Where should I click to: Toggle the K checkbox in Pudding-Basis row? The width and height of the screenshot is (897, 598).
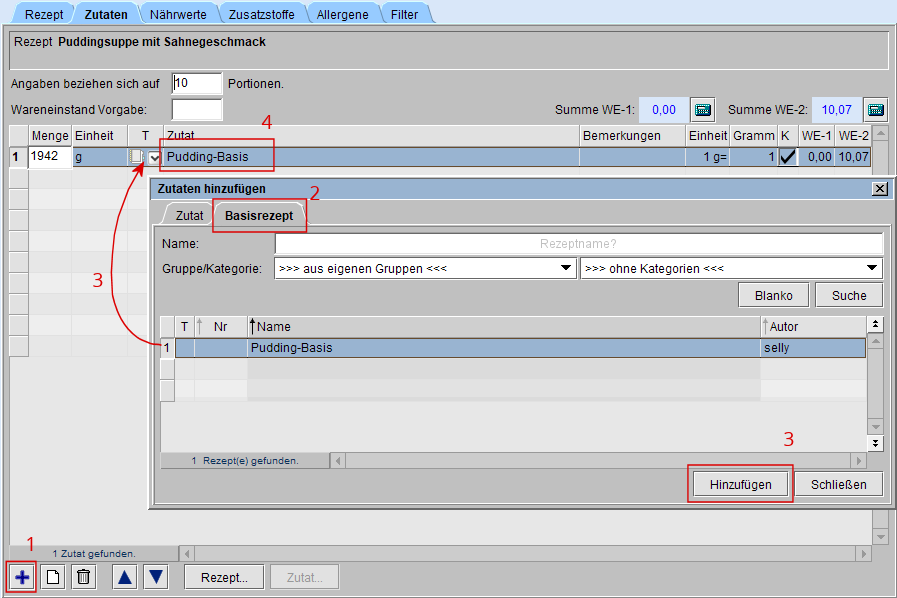tap(788, 156)
